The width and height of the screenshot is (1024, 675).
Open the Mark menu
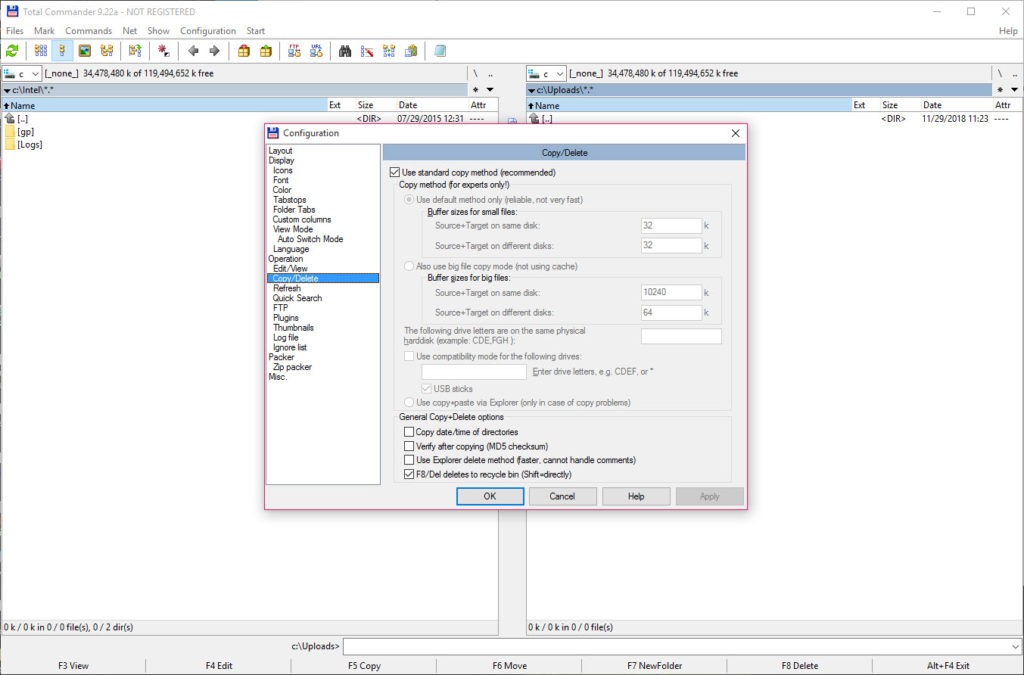(44, 31)
